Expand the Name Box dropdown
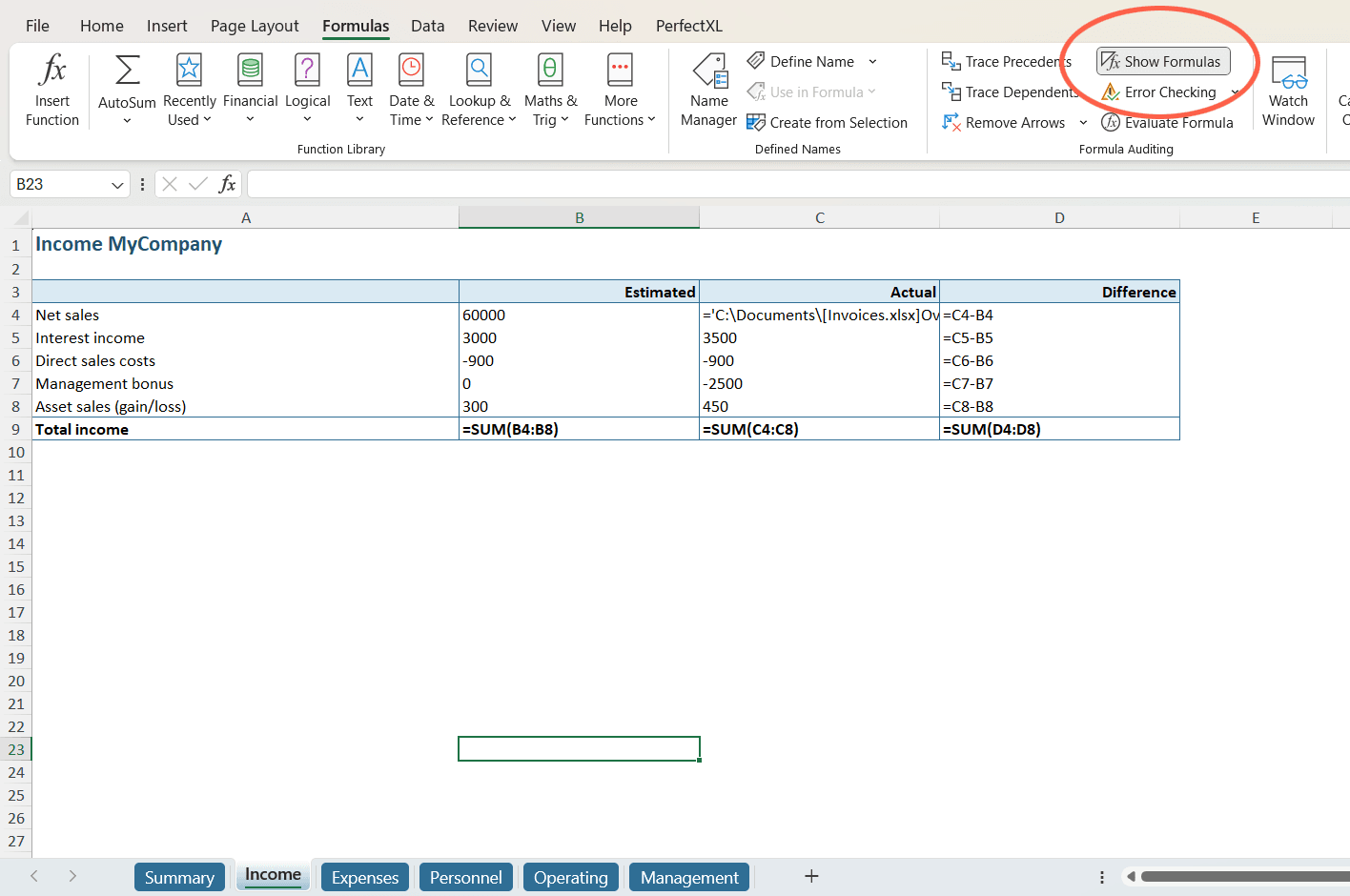Image resolution: width=1350 pixels, height=896 pixels. click(117, 185)
